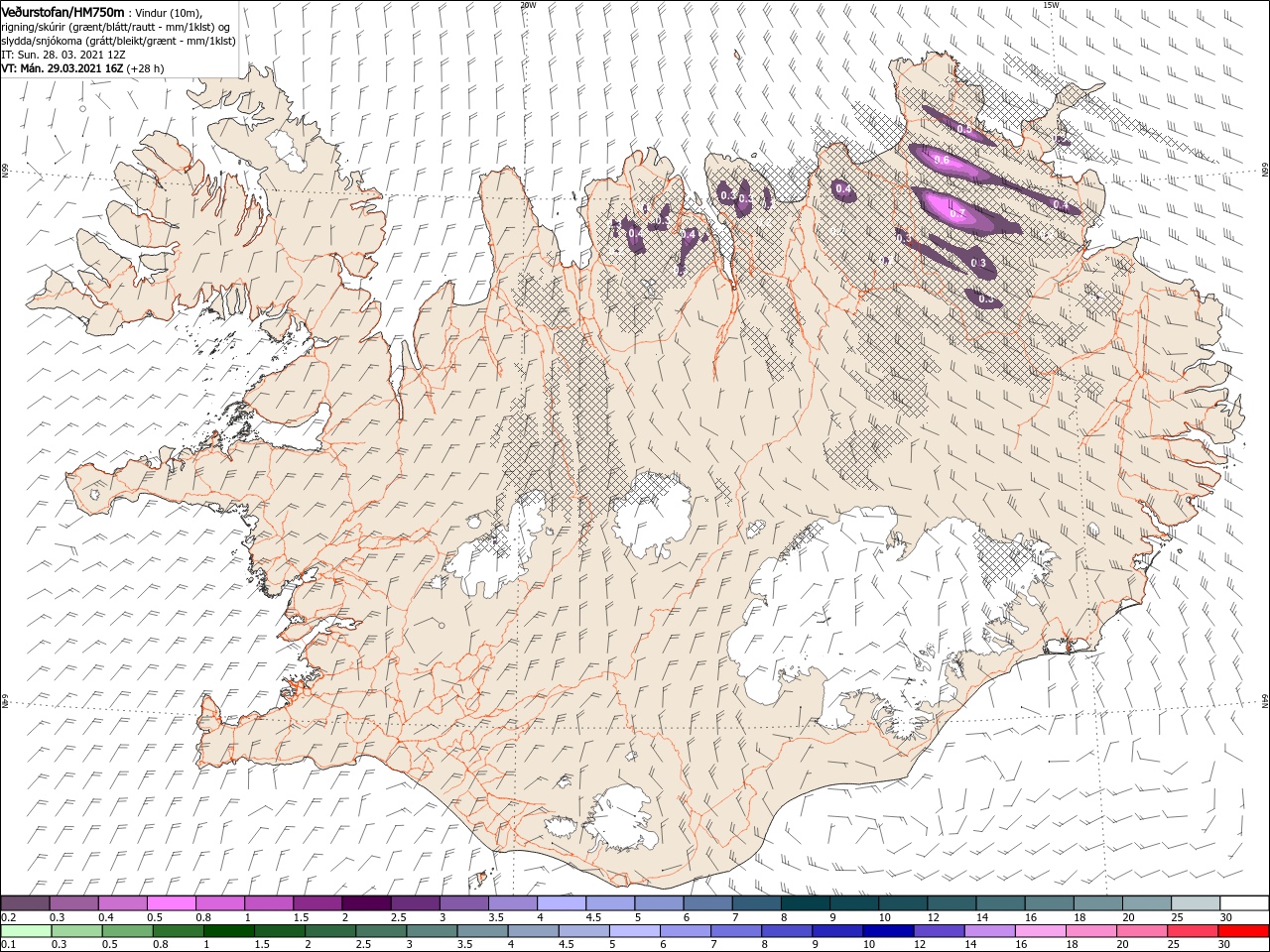Click the light green 0.3 swatch in the lower scale
This screenshot has height=952, width=1270.
pos(76,931)
